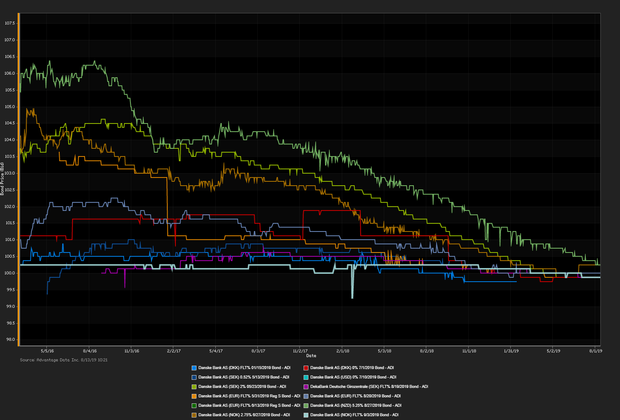The width and height of the screenshot is (620, 420).
Task: Click the 1/31/19 date tick label
Action: (511, 351)
